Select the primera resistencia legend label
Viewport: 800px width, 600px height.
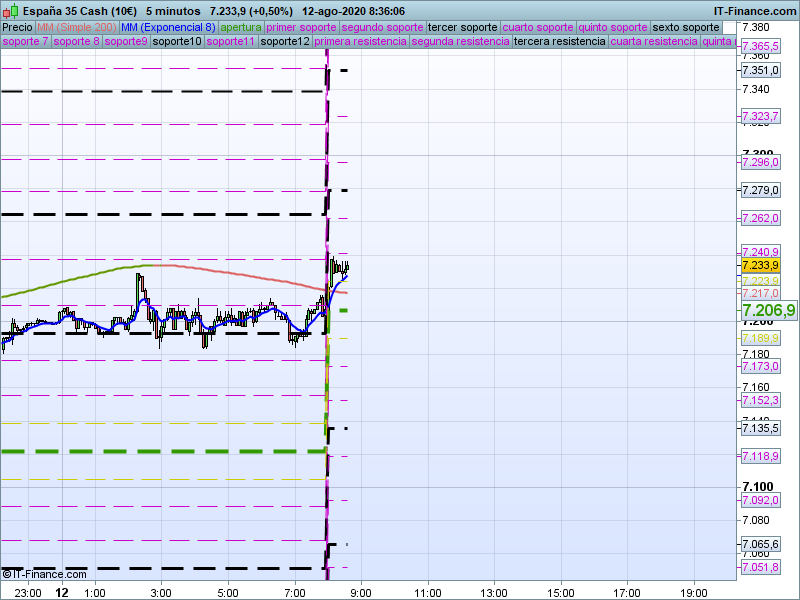(359, 42)
